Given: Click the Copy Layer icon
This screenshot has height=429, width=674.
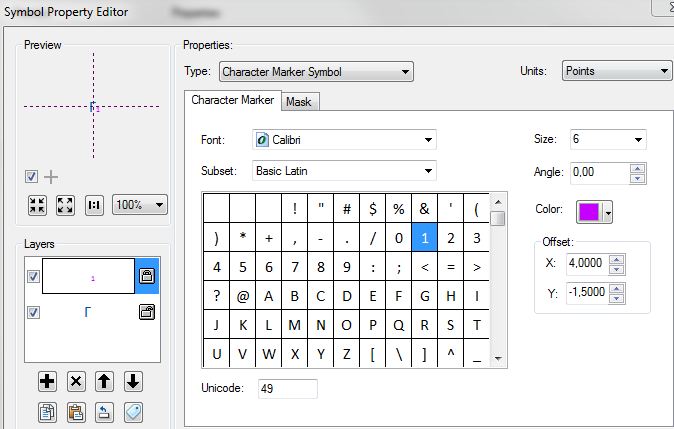Looking at the screenshot, I should click(47, 411).
